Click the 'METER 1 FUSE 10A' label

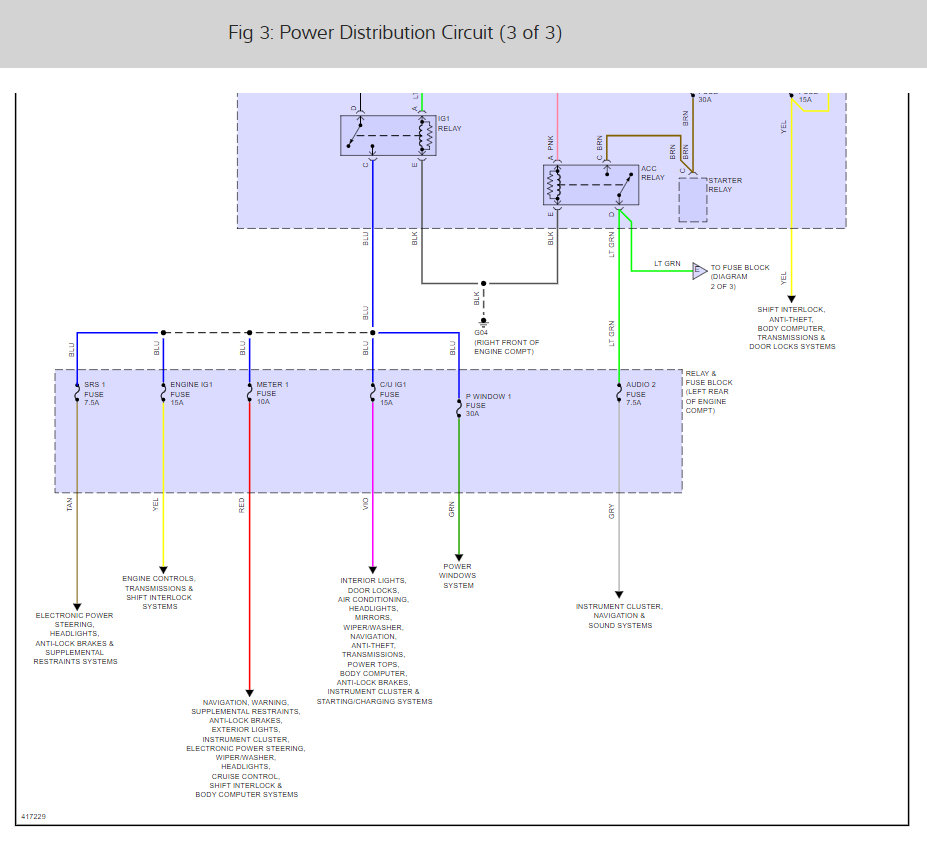click(x=272, y=393)
